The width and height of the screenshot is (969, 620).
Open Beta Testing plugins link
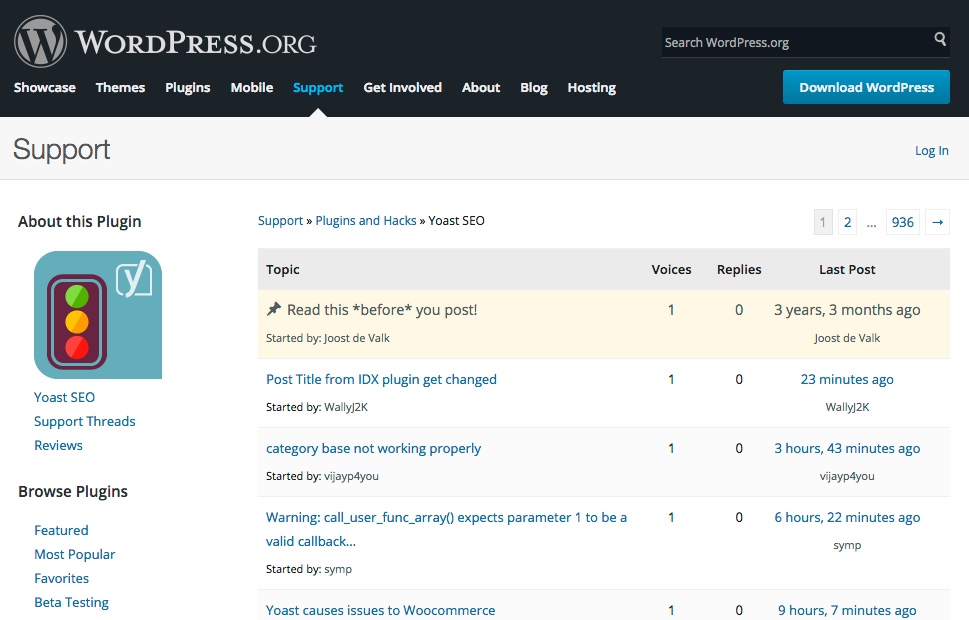pos(71,603)
